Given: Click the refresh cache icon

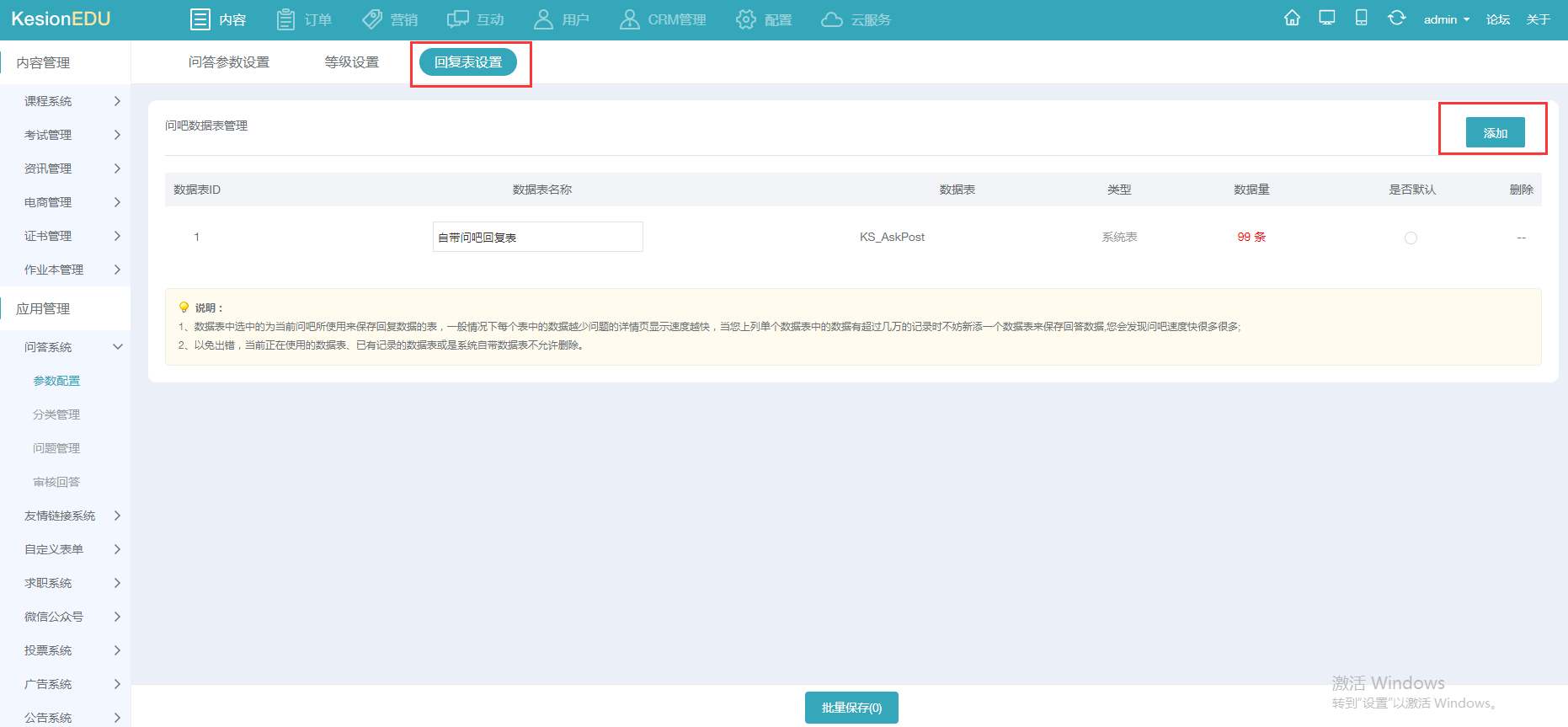Looking at the screenshot, I should (x=1396, y=19).
